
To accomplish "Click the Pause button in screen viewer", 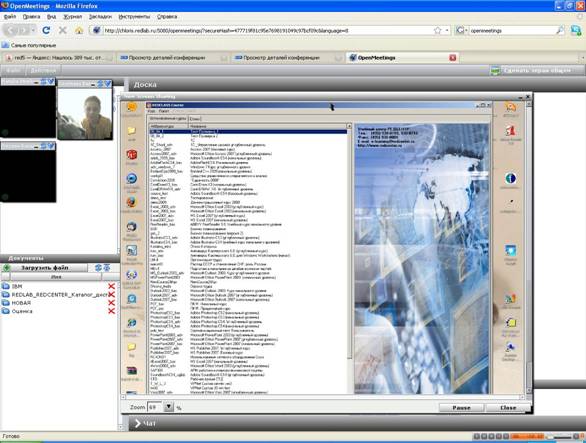I will (461, 407).
